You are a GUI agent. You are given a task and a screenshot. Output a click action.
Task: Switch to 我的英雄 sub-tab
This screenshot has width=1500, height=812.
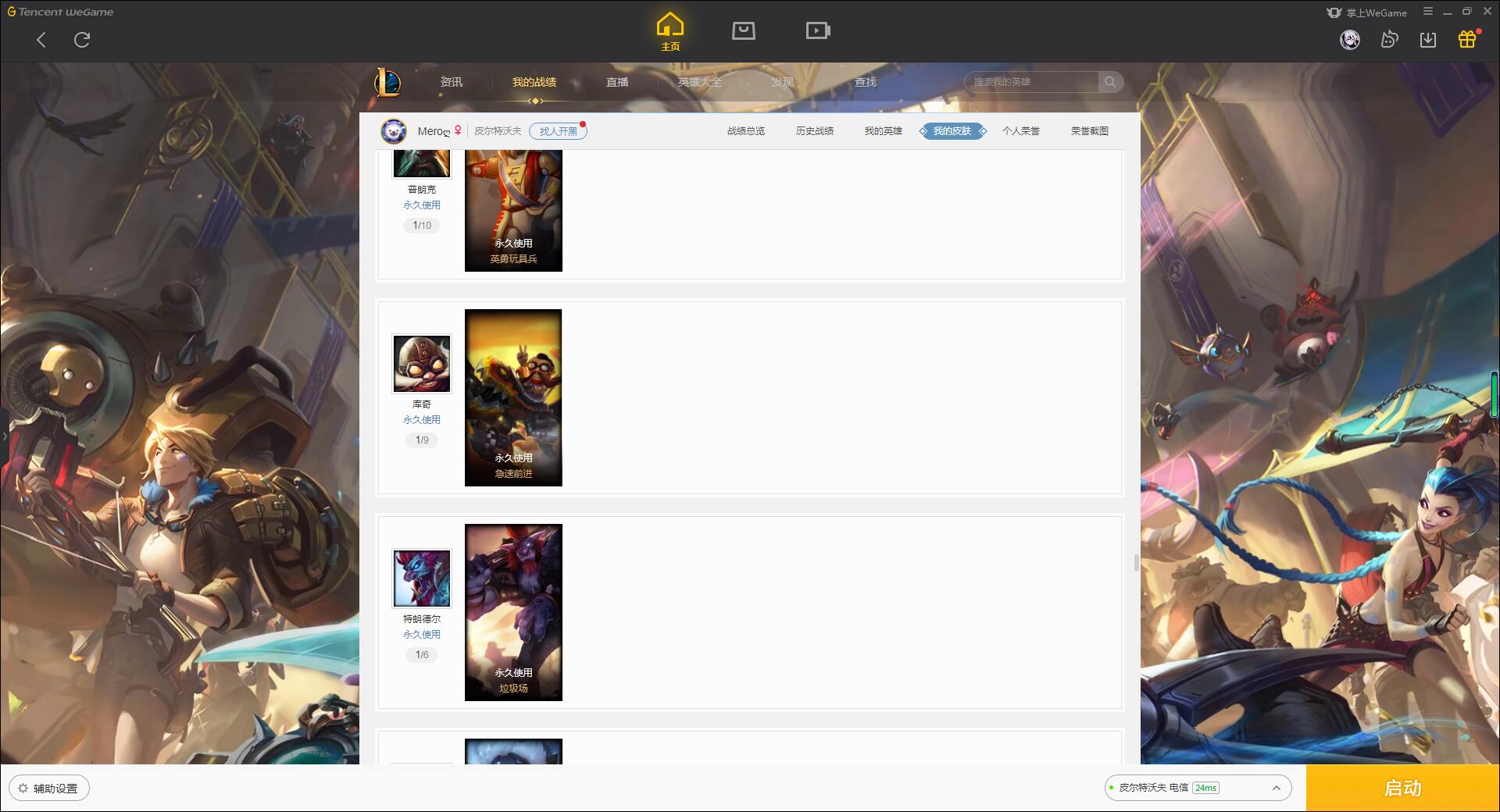[884, 131]
